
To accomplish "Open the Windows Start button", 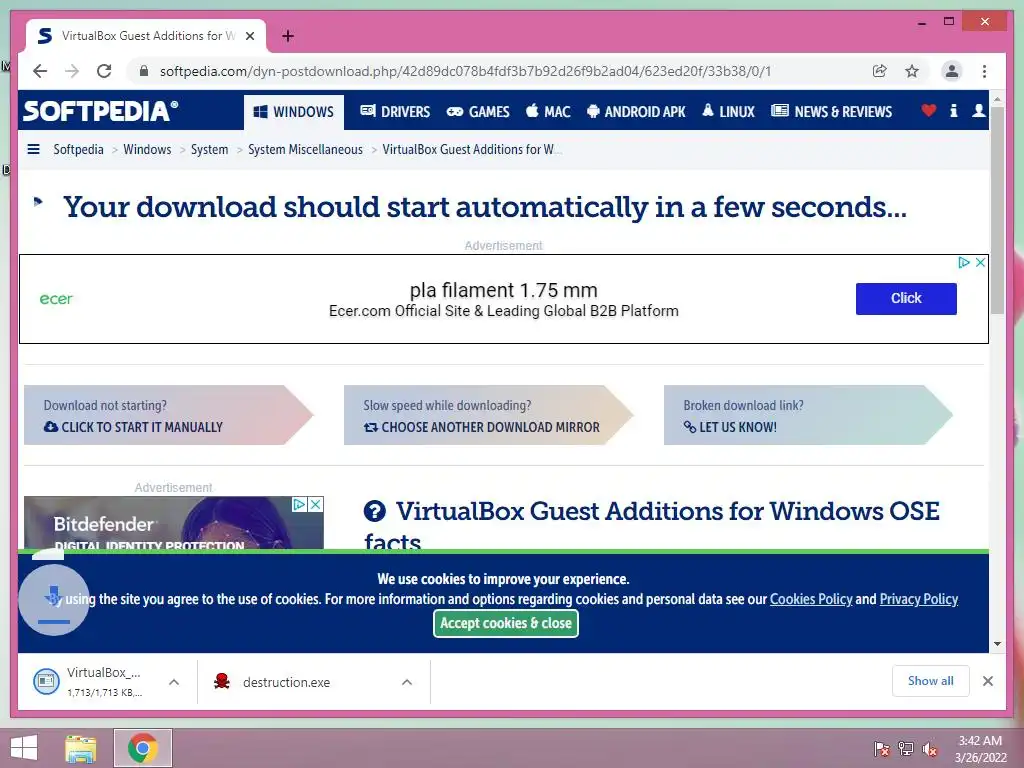I will (x=24, y=748).
